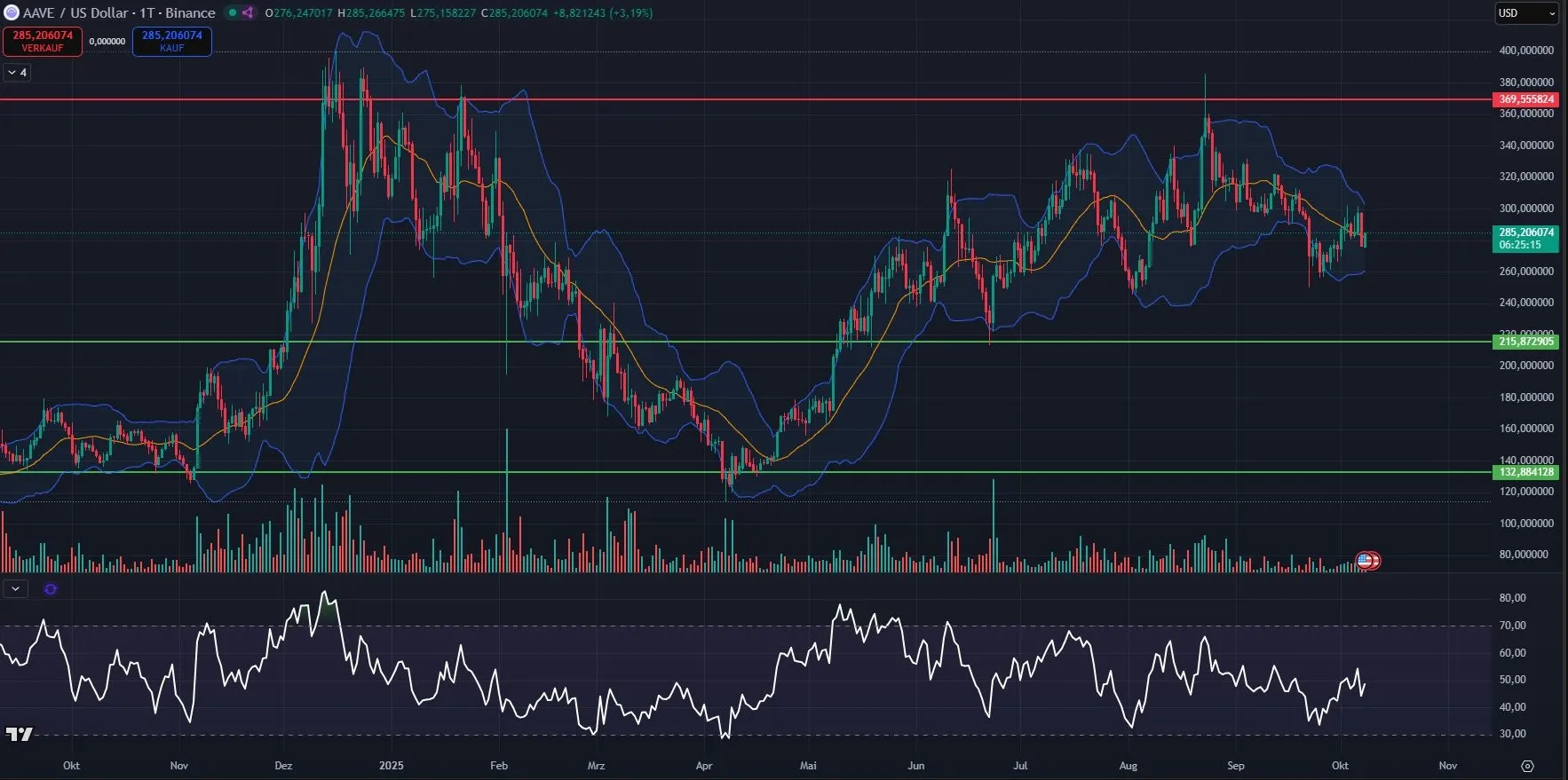
Task: Click the red 369,555824 resistance price label
Action: [1525, 99]
